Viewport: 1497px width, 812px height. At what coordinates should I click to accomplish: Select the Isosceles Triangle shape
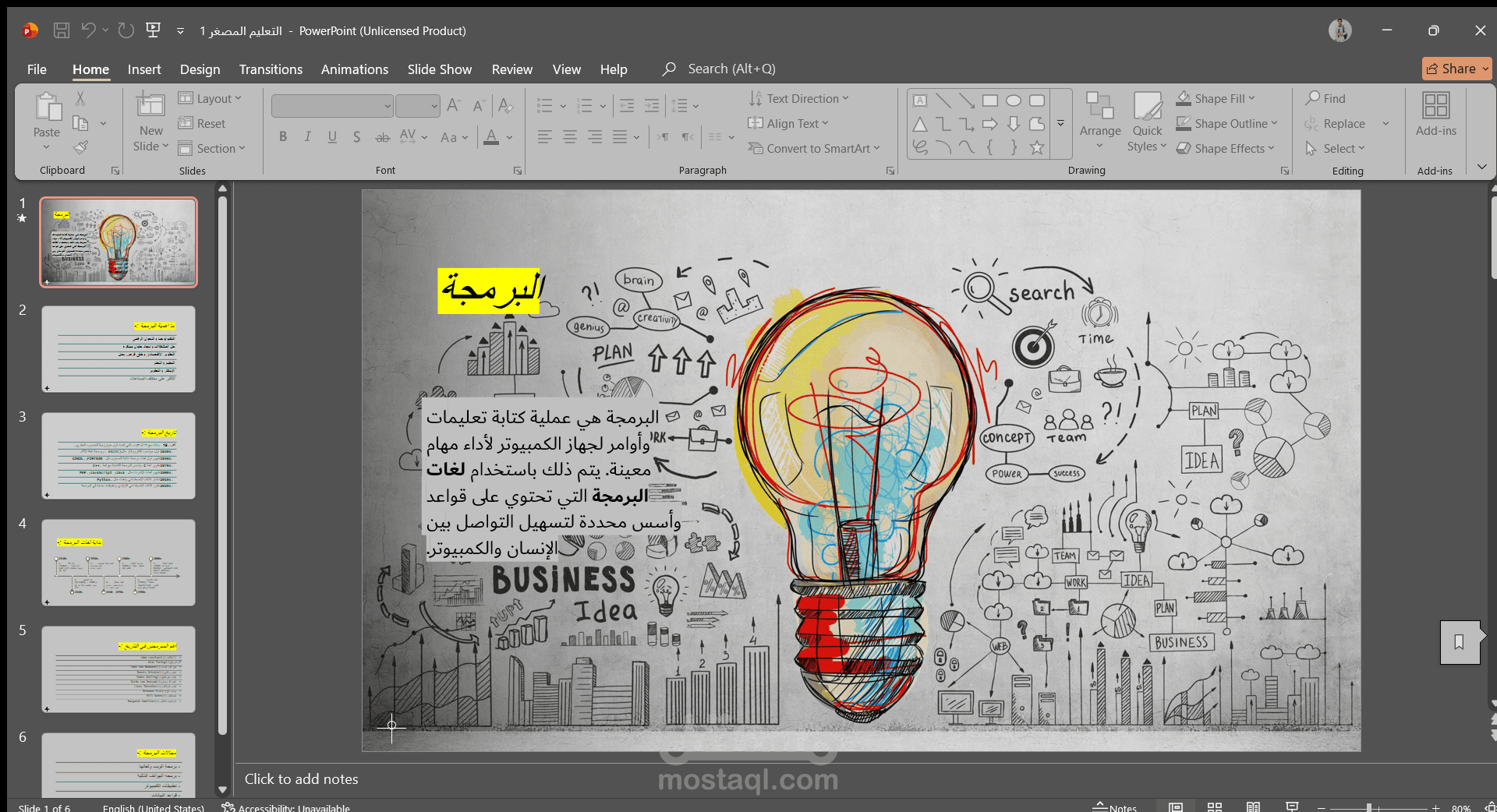tap(920, 124)
